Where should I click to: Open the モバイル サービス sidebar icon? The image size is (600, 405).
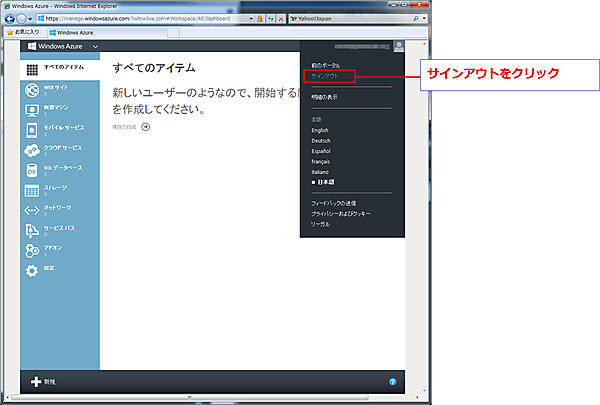[32, 129]
